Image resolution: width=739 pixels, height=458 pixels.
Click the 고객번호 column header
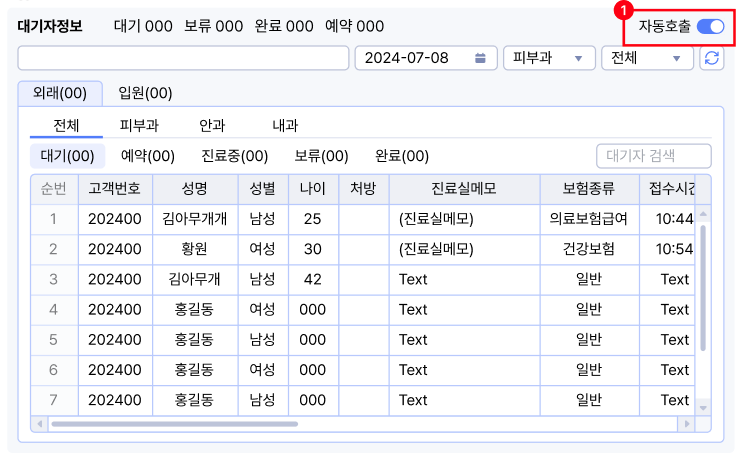pos(115,189)
